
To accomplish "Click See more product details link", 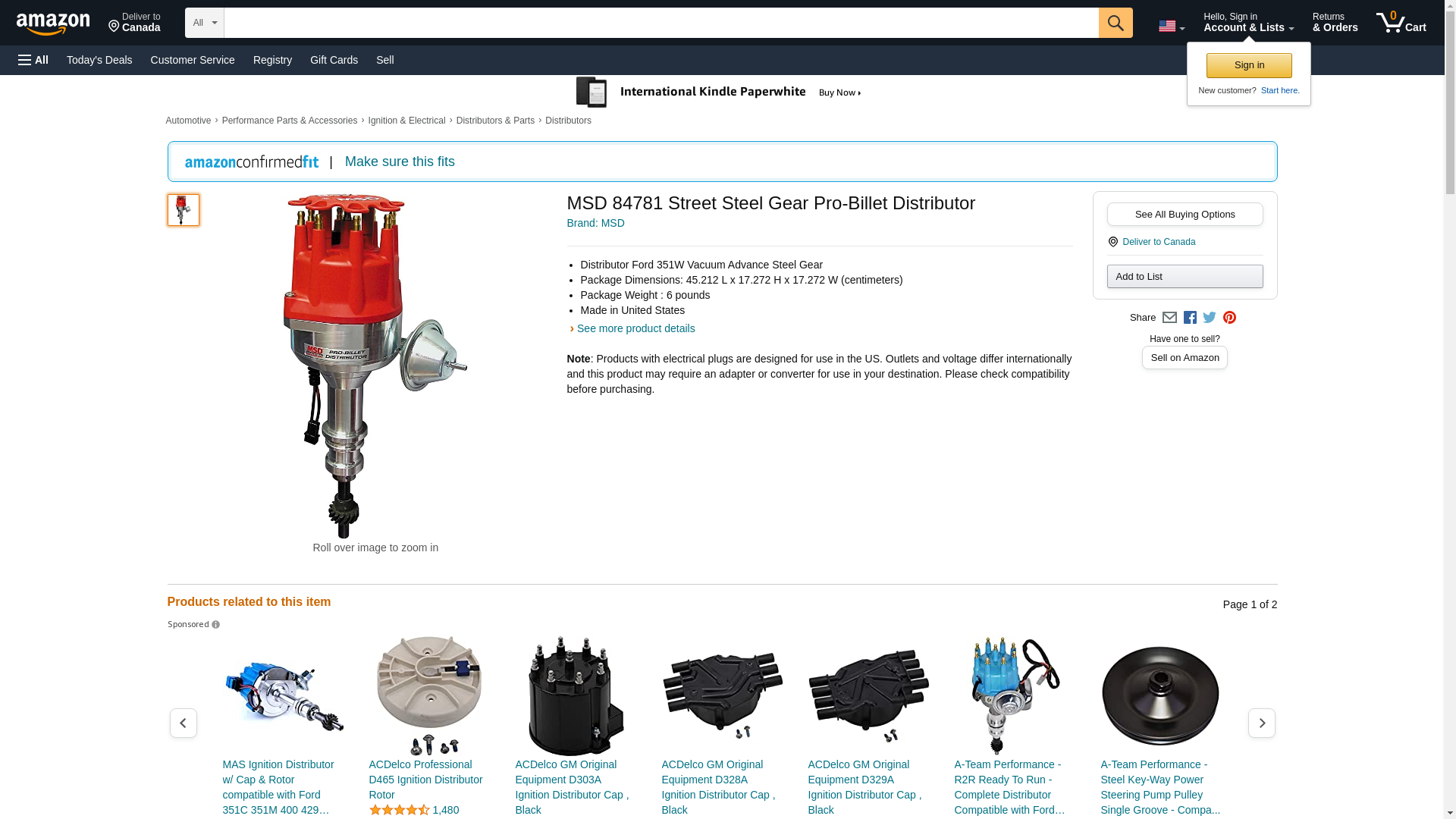I will [635, 328].
